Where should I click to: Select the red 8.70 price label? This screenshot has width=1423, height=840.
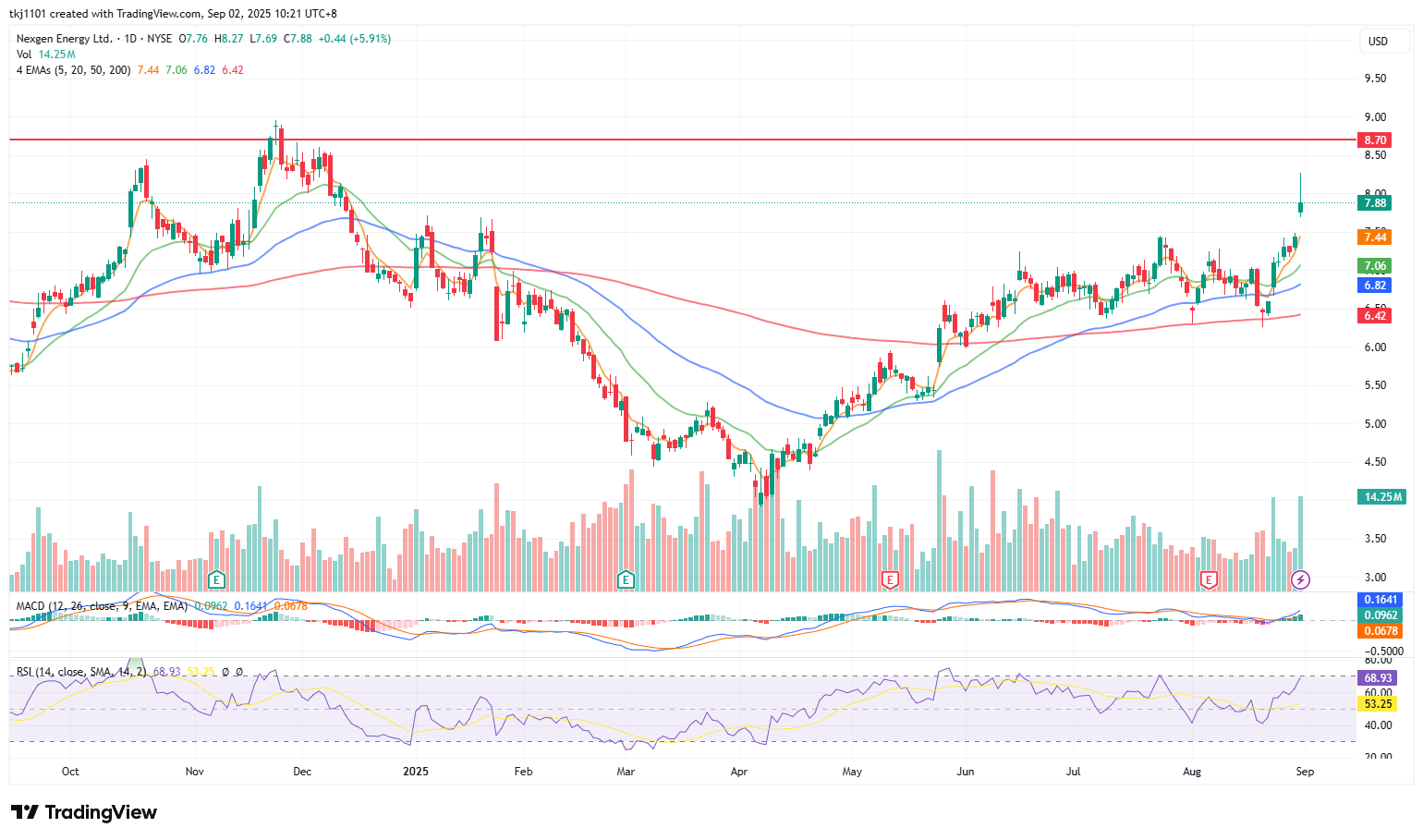point(1376,140)
